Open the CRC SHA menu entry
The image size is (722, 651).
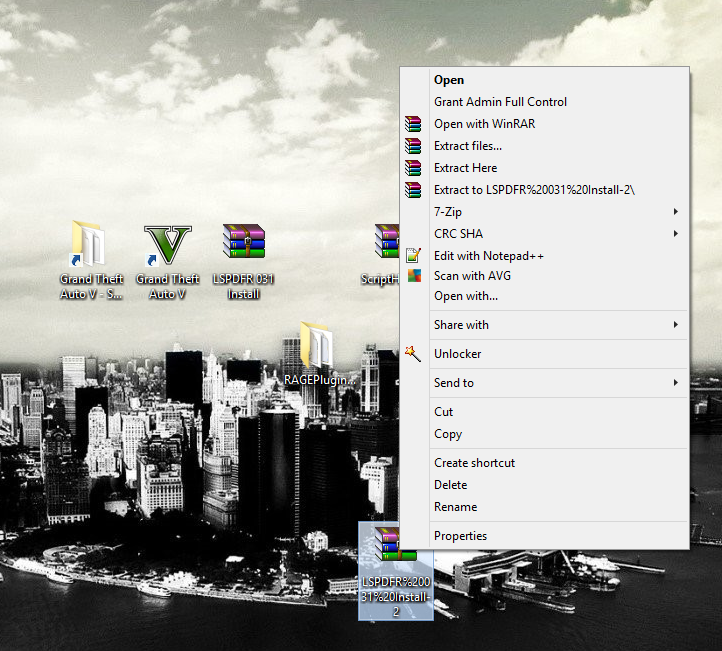(544, 234)
